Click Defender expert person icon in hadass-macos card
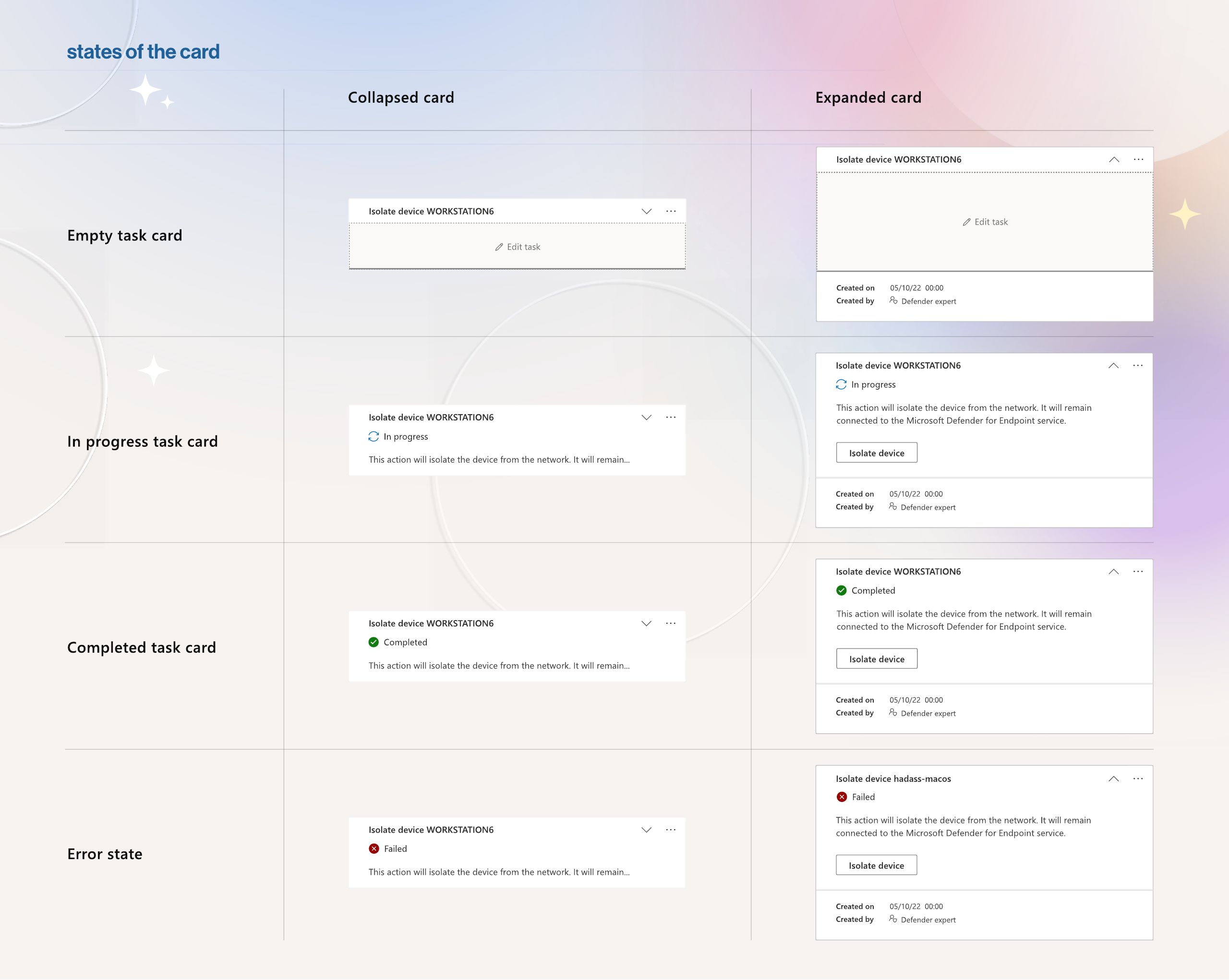This screenshot has height=980, width=1229. (892, 919)
